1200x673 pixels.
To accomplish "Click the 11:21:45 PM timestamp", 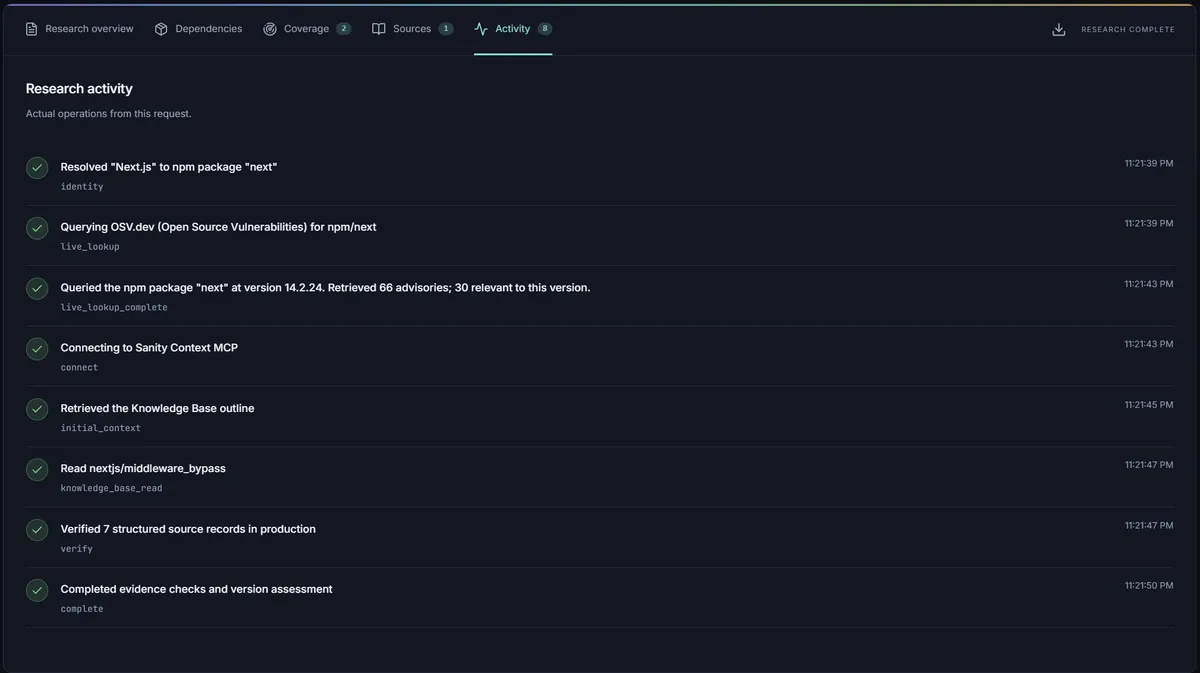I will pyautogui.click(x=1149, y=404).
